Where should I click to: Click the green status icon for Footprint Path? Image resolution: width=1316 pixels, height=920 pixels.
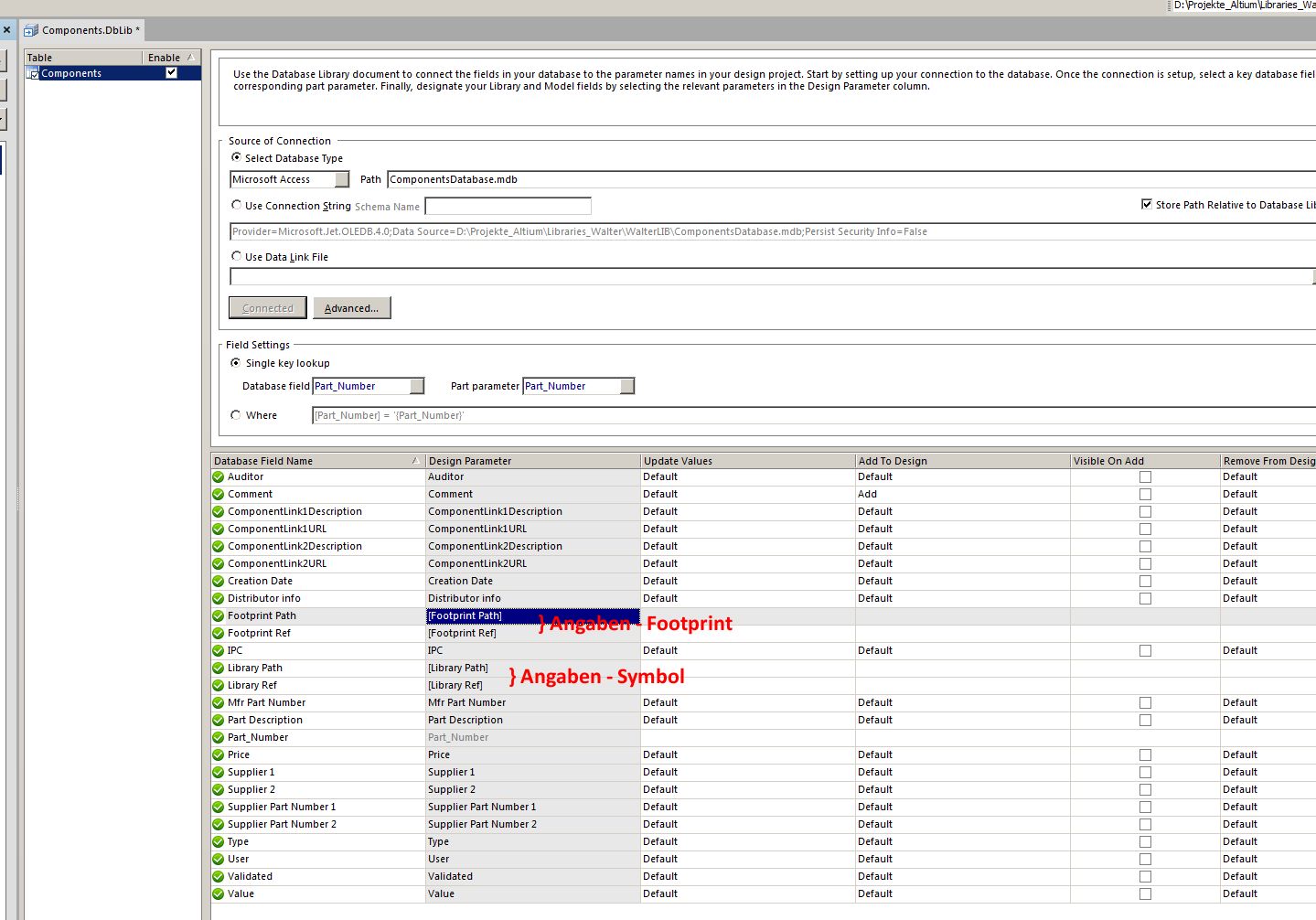point(218,616)
